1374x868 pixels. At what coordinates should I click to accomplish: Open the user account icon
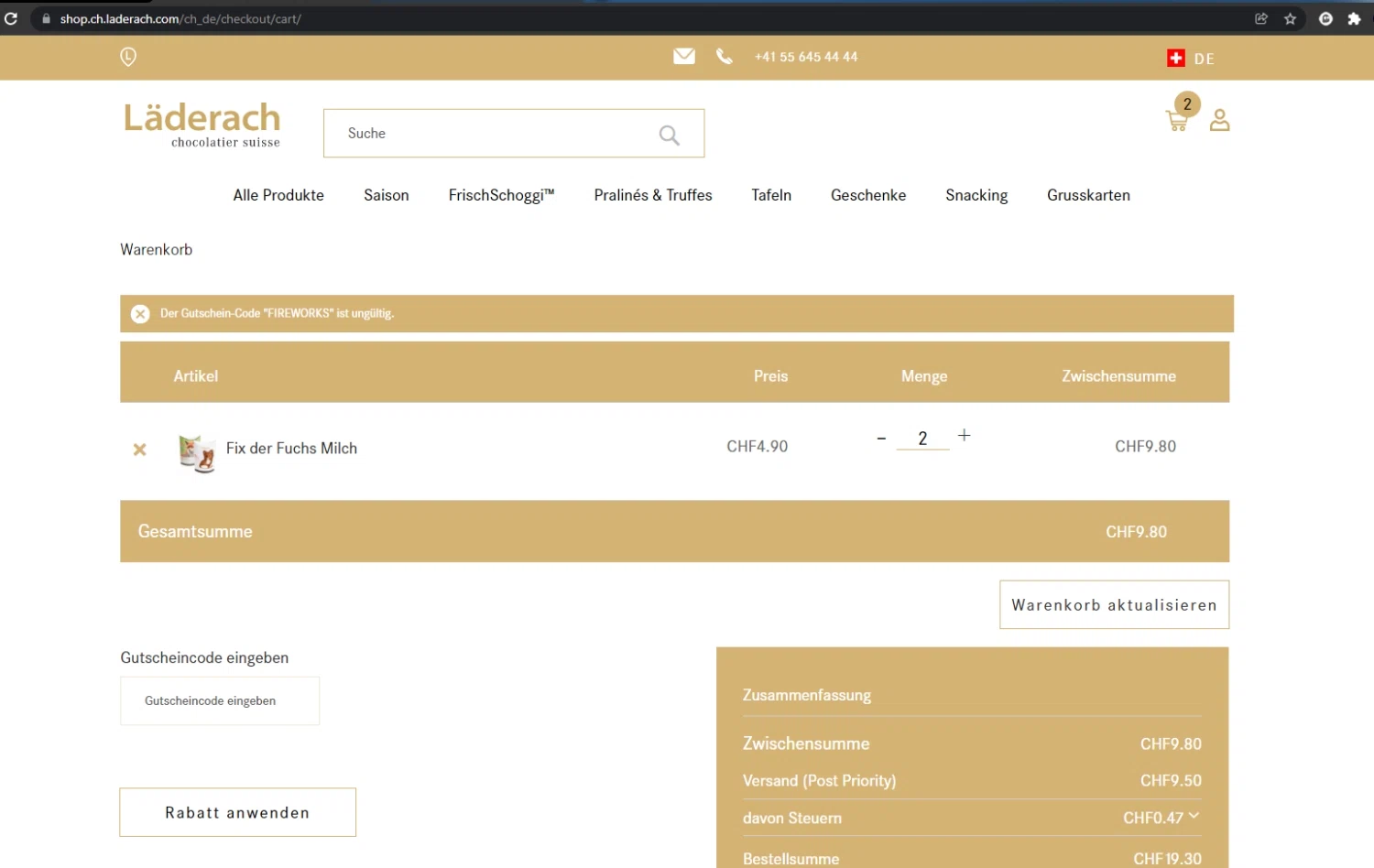coord(1219,120)
